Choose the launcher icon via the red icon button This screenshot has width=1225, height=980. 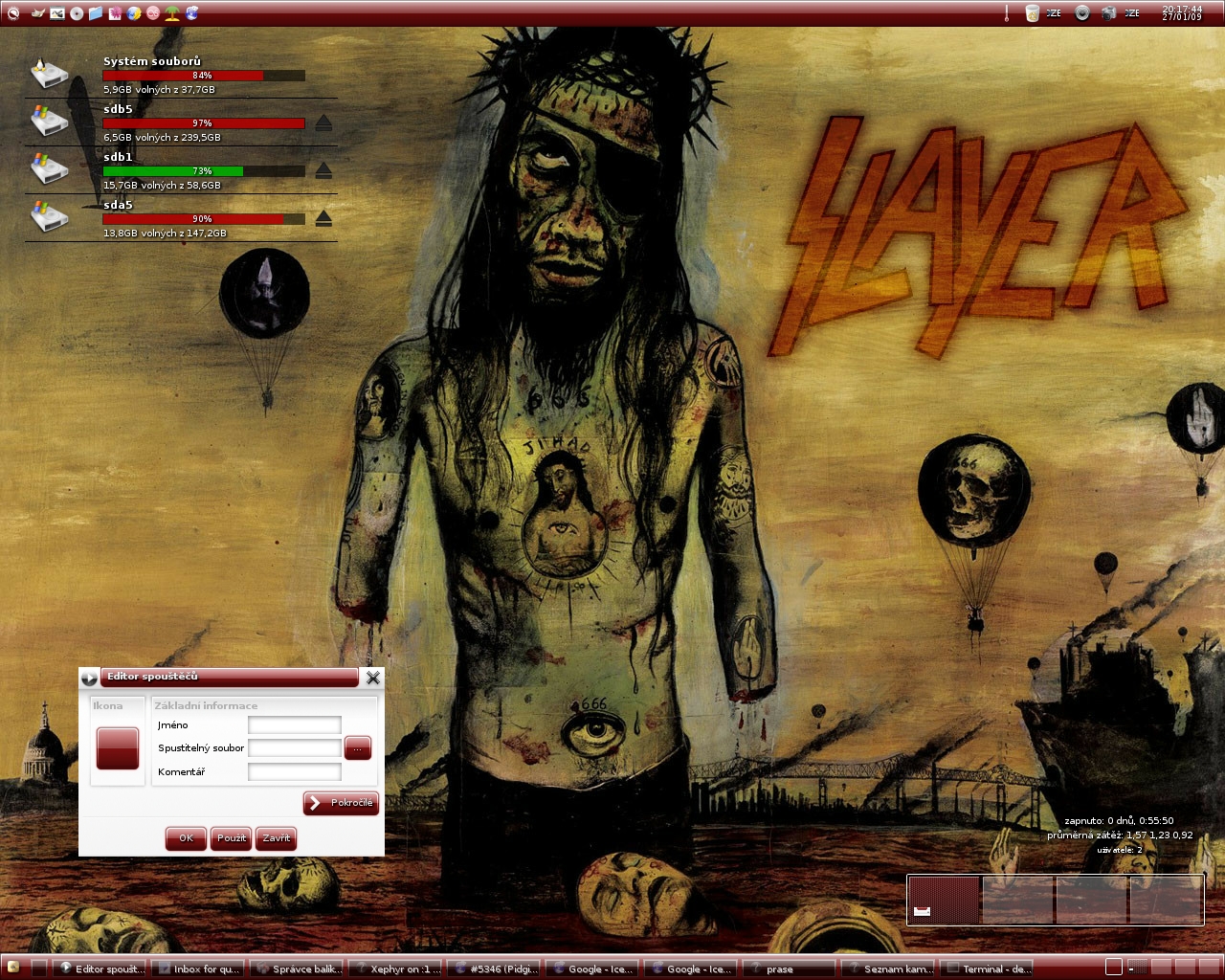tap(118, 747)
